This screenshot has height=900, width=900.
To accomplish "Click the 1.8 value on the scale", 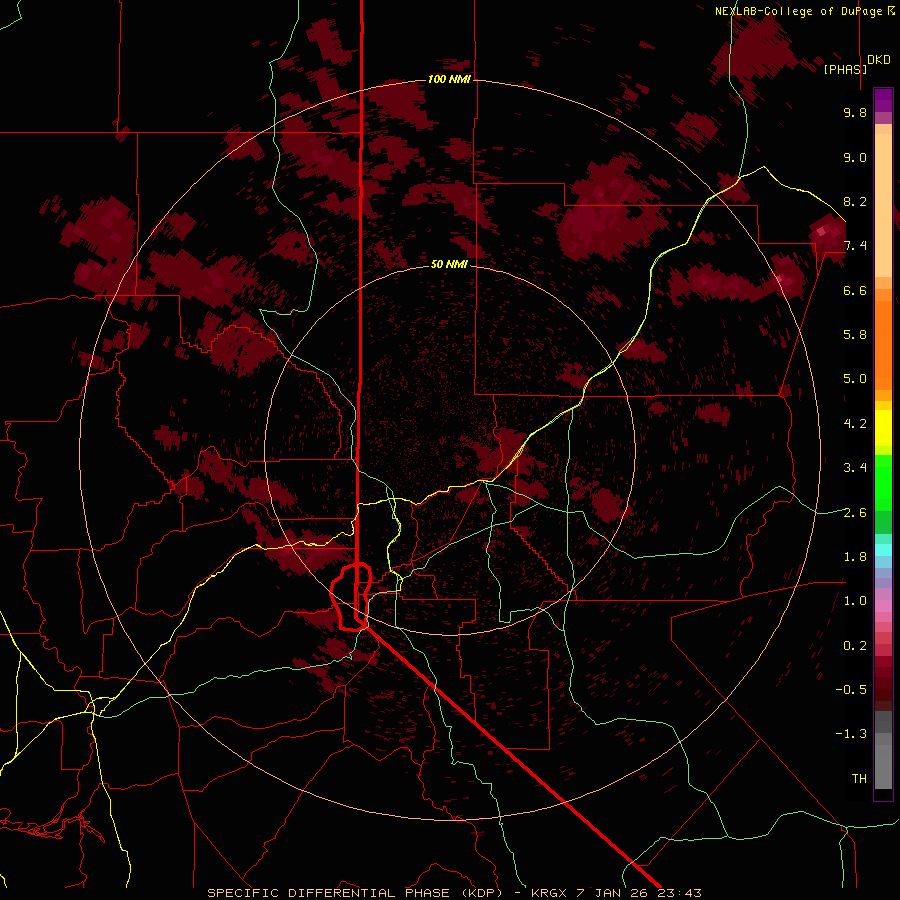I will click(855, 557).
